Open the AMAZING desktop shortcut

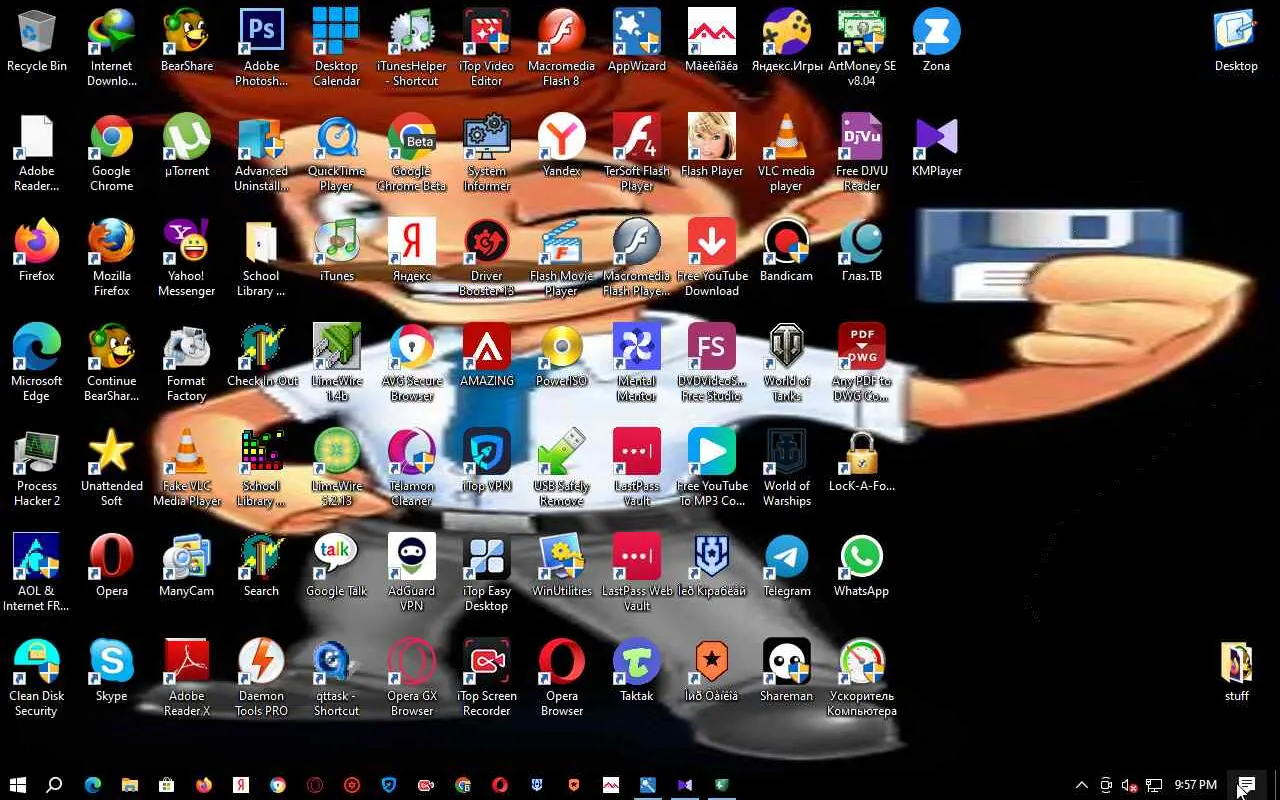pos(487,356)
